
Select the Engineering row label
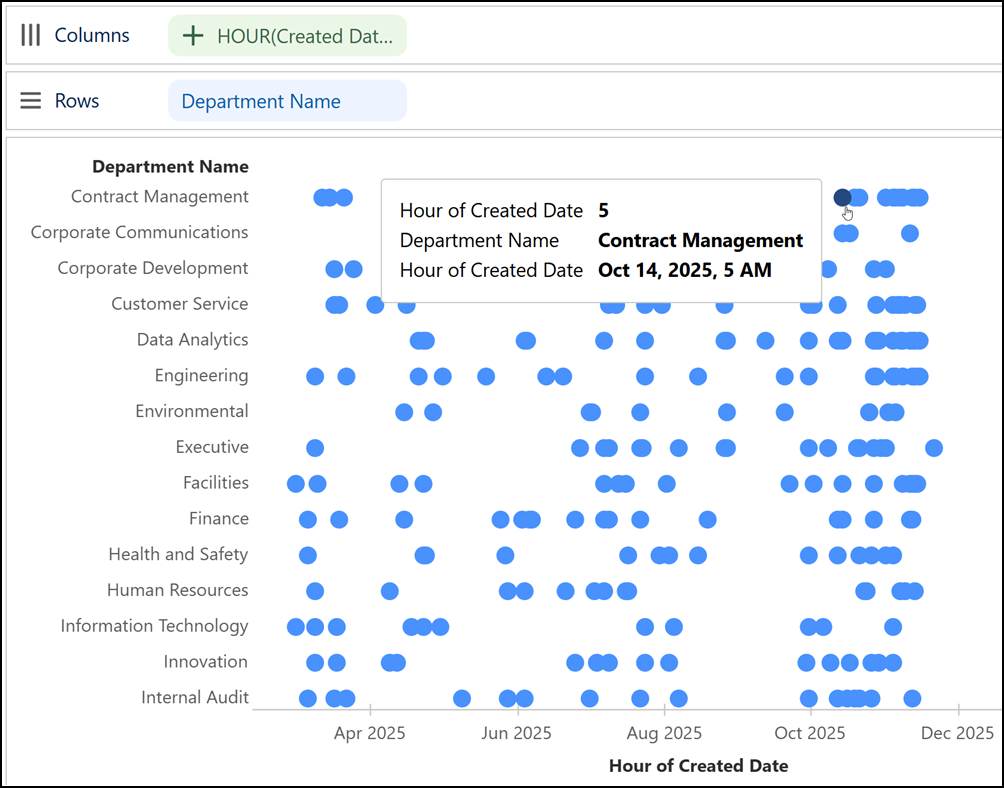tap(201, 376)
